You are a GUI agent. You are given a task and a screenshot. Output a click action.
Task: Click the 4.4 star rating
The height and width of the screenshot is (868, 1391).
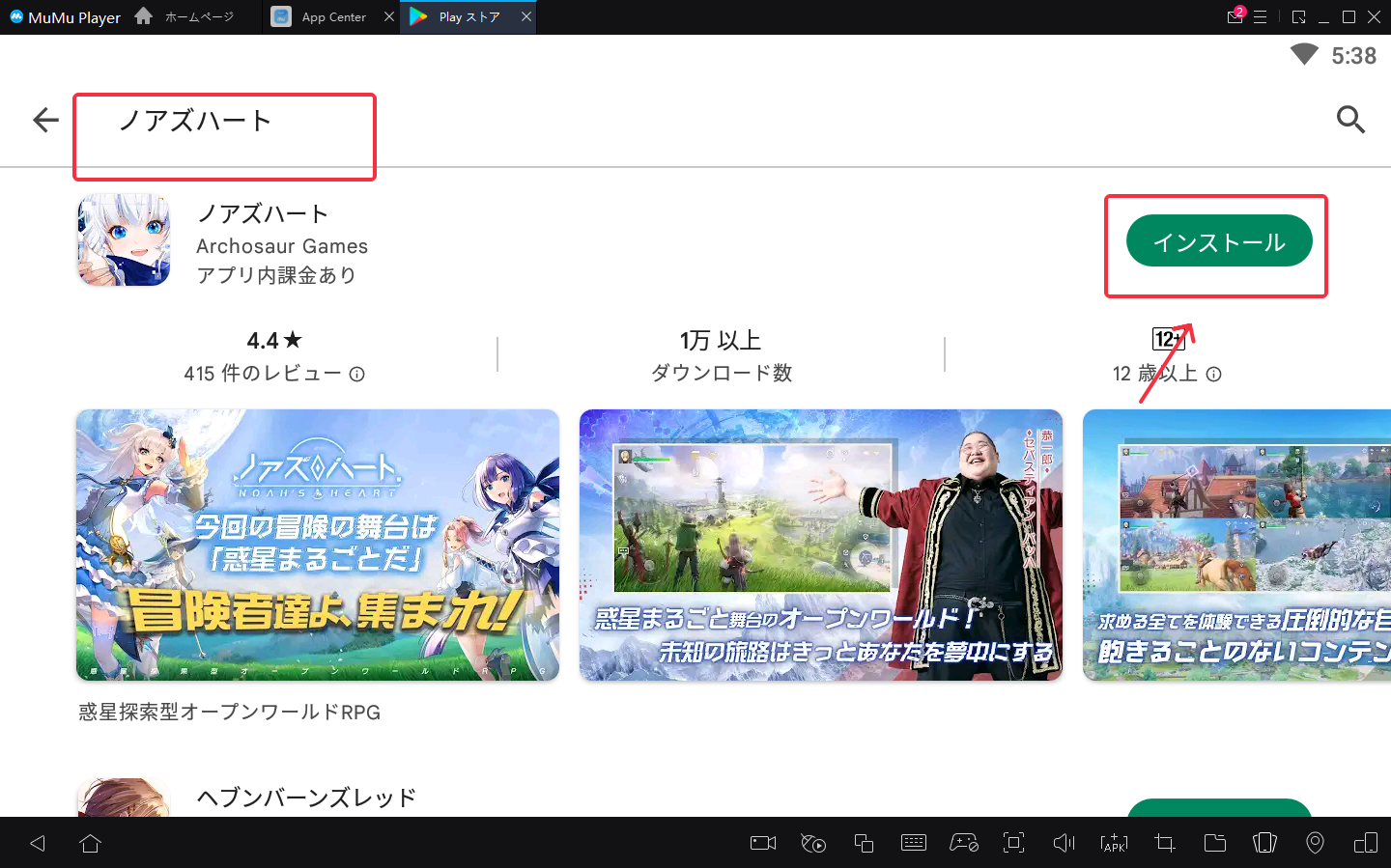(274, 340)
